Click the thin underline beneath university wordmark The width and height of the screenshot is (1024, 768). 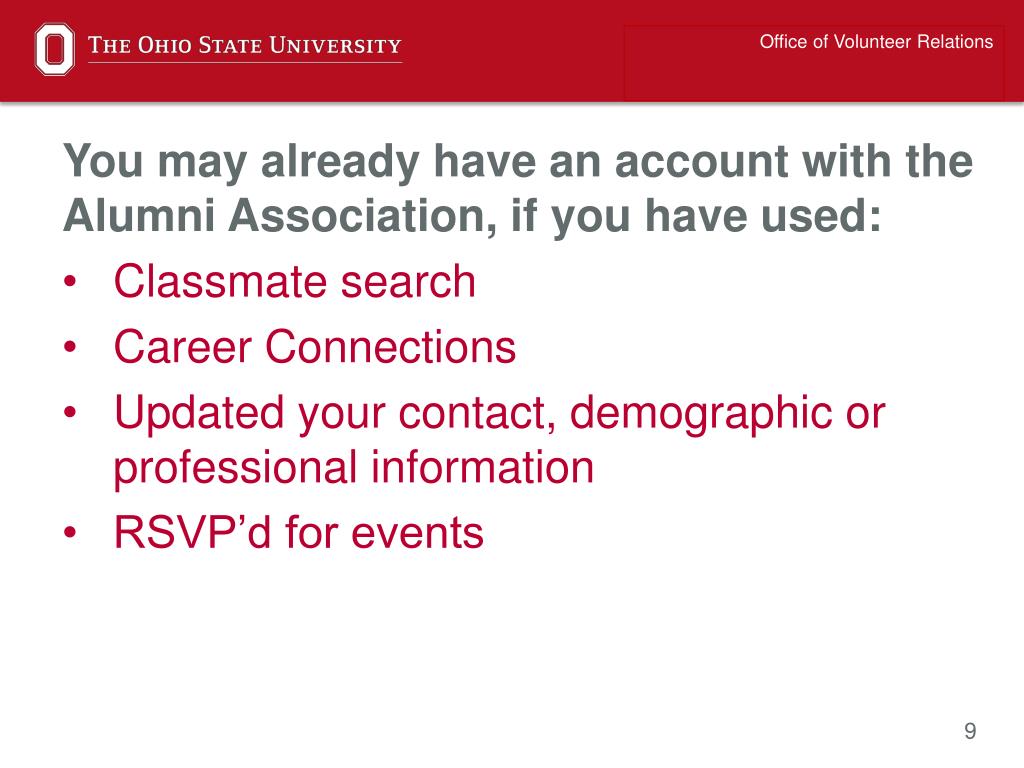point(244,63)
